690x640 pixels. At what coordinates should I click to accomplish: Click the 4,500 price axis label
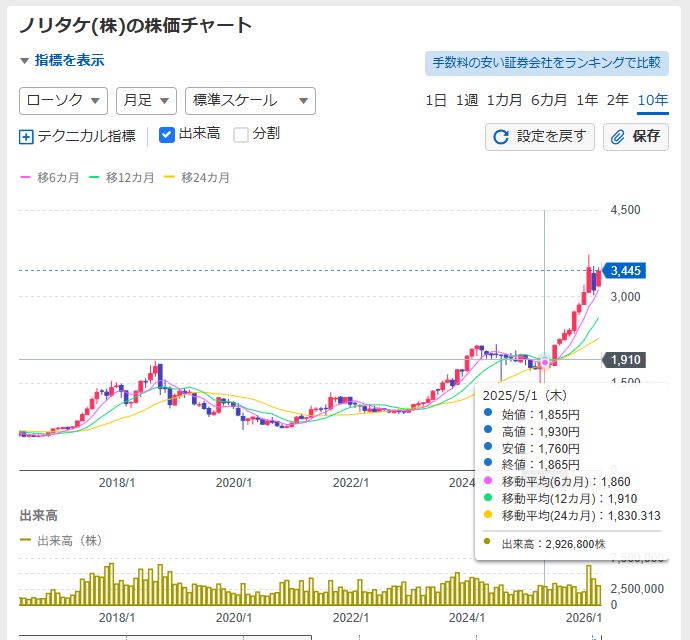tap(625, 210)
